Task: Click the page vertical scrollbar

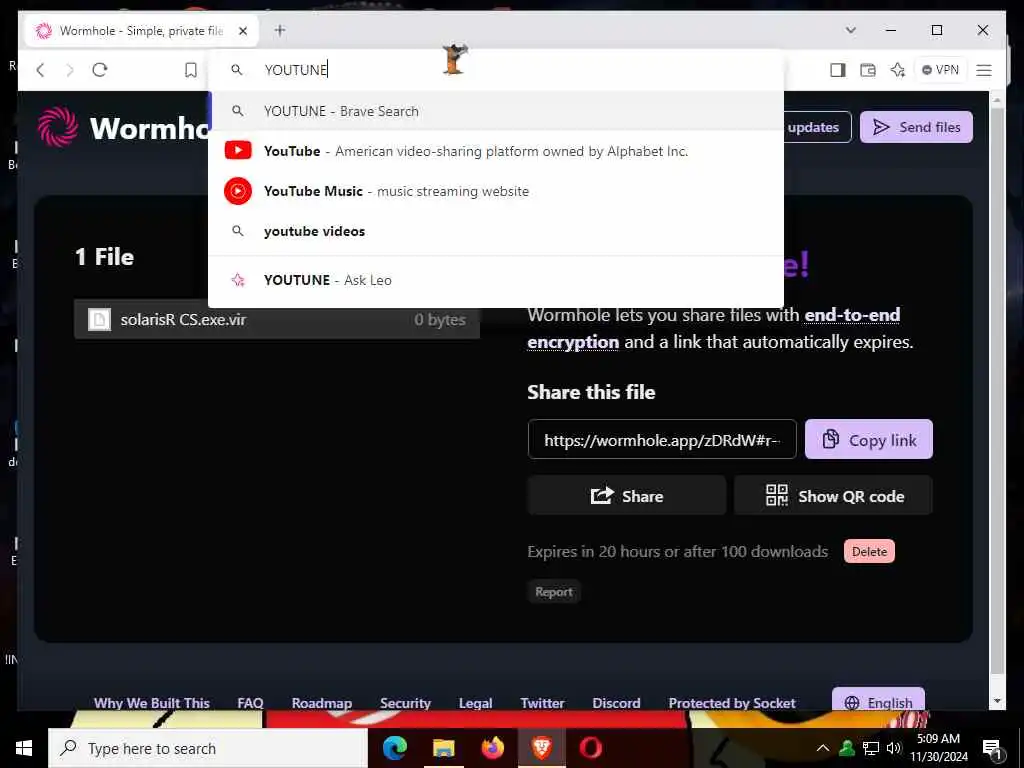Action: click(997, 392)
